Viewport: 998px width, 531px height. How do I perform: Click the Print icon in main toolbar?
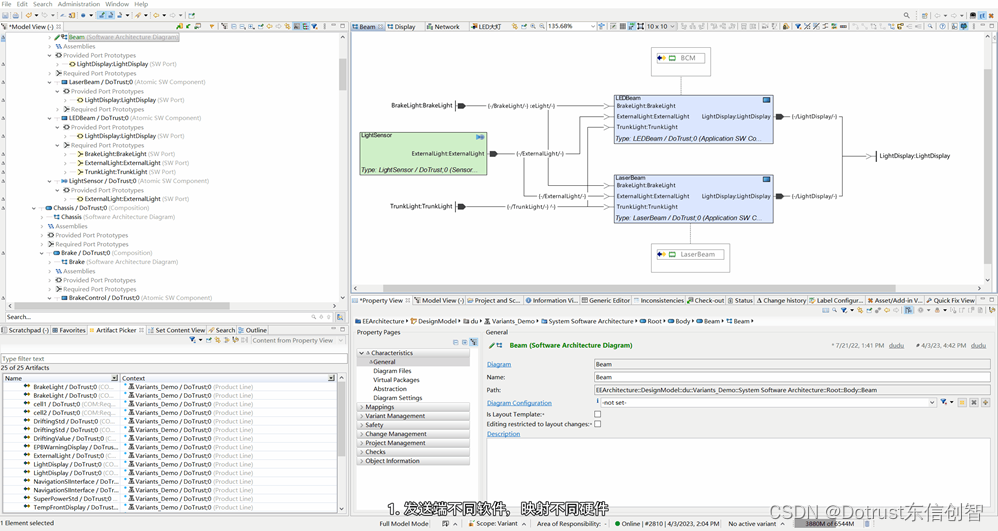click(15, 15)
